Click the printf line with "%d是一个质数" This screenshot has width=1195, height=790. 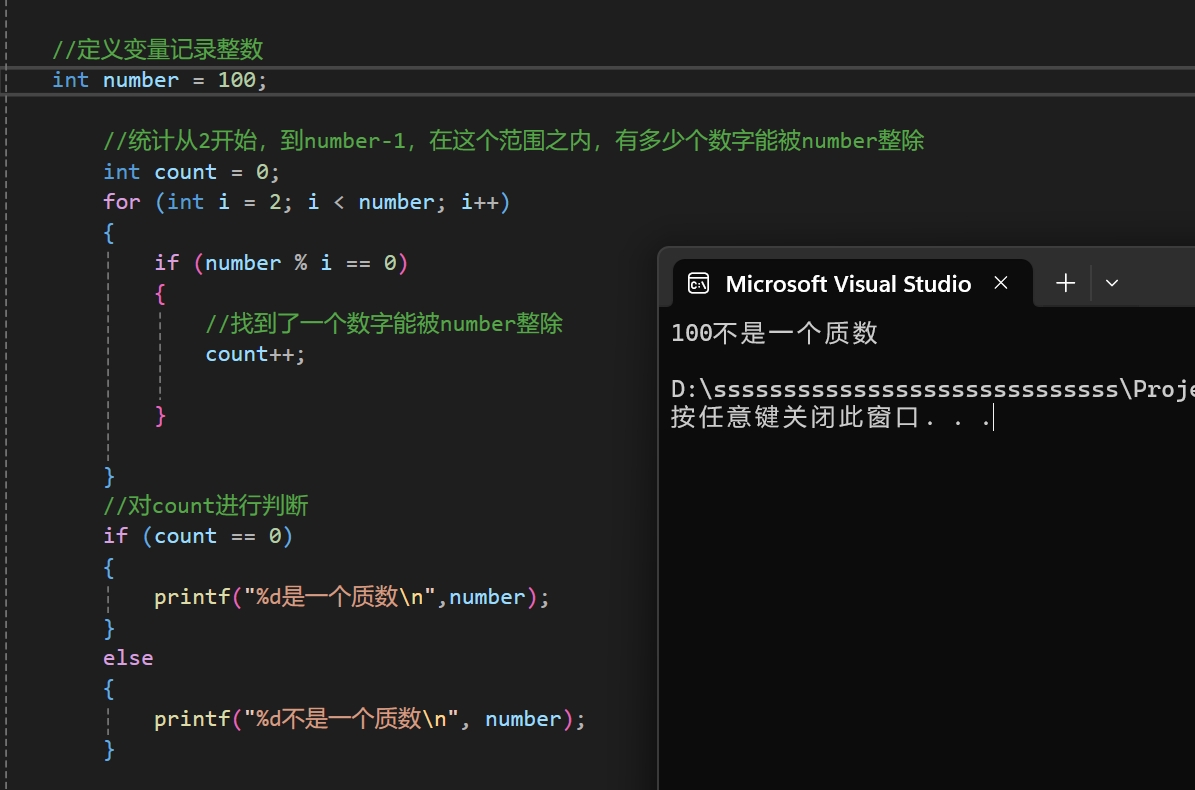(351, 597)
